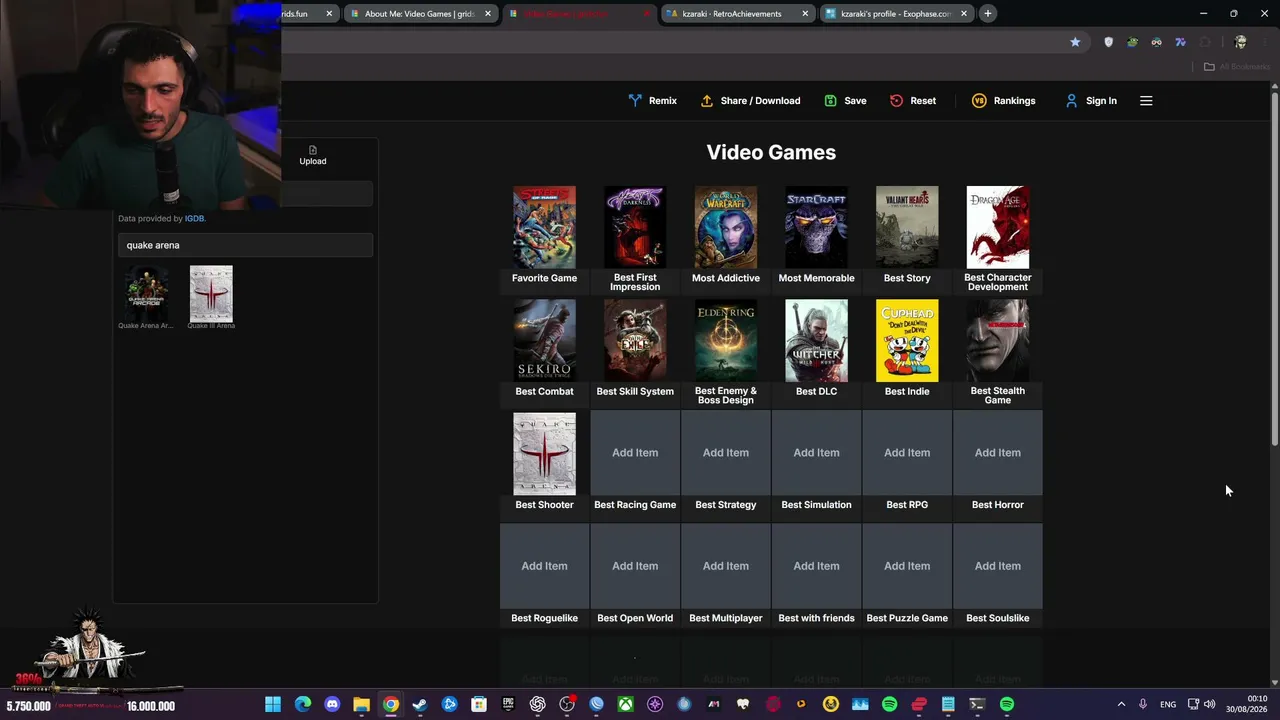Close the Exophase browser tab
The height and width of the screenshot is (720, 1280).
[964, 14]
